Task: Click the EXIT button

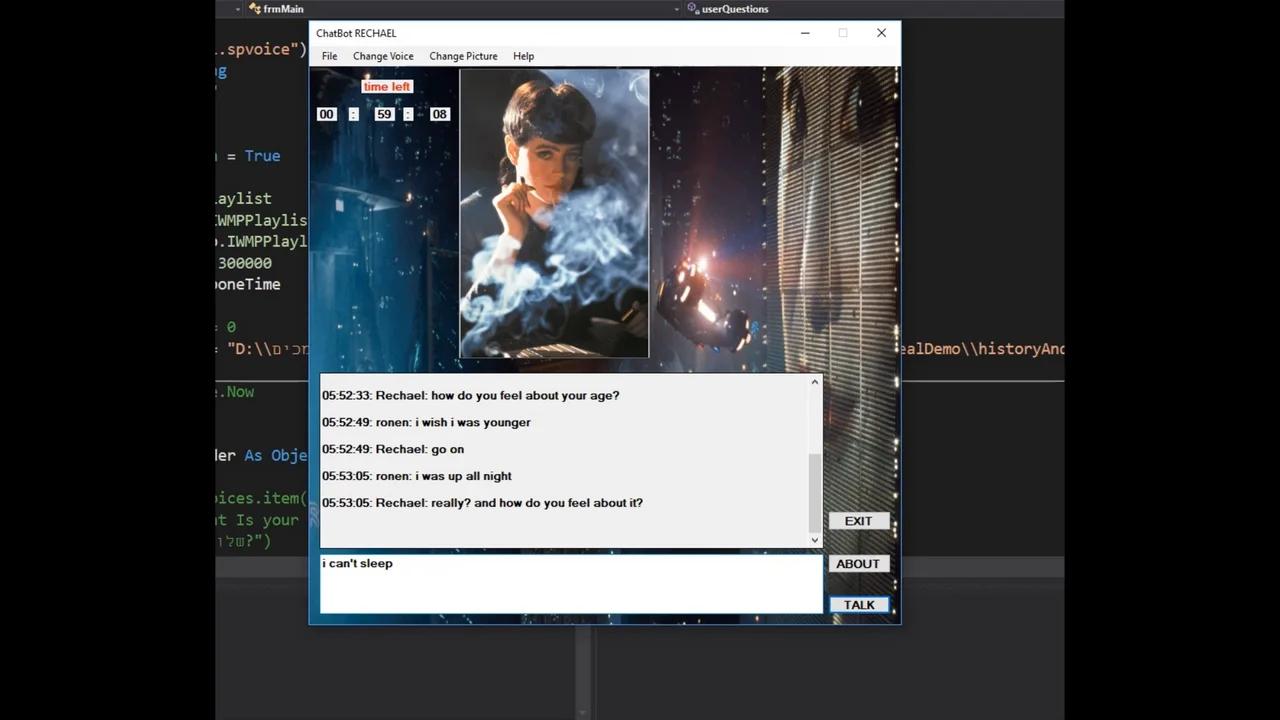Action: point(857,520)
